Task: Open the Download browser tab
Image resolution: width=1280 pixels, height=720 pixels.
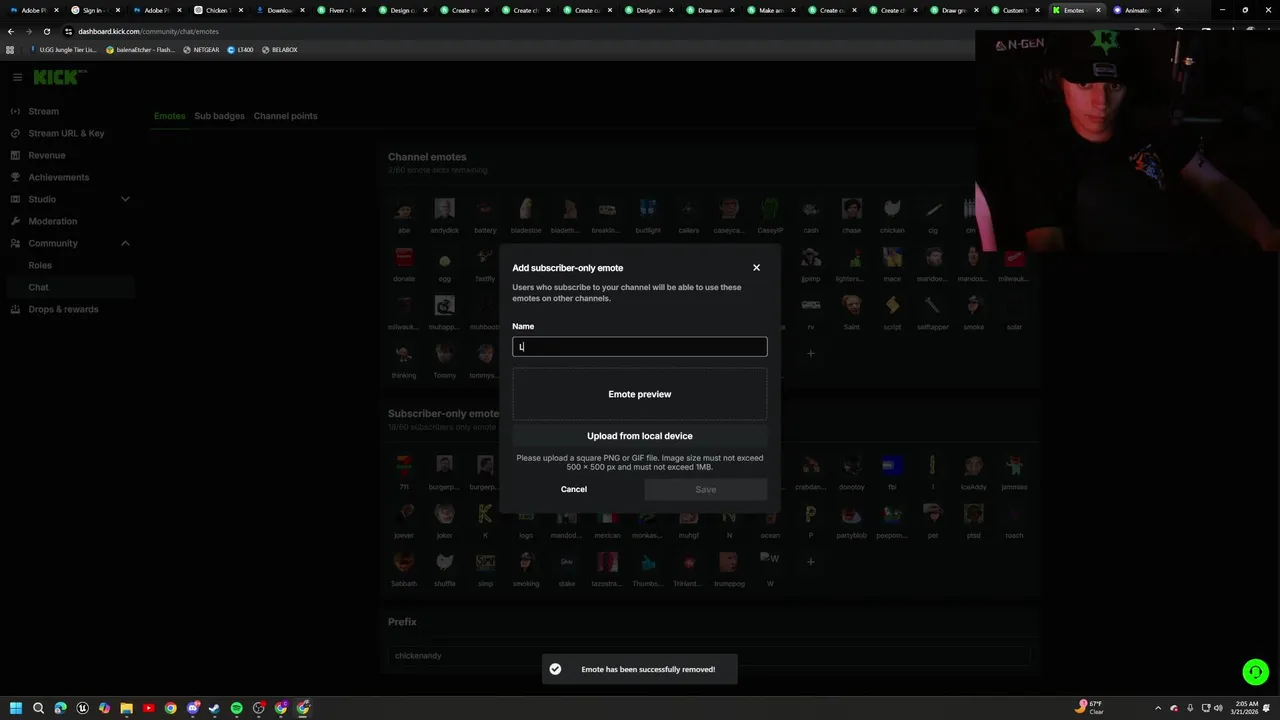Action: [280, 10]
